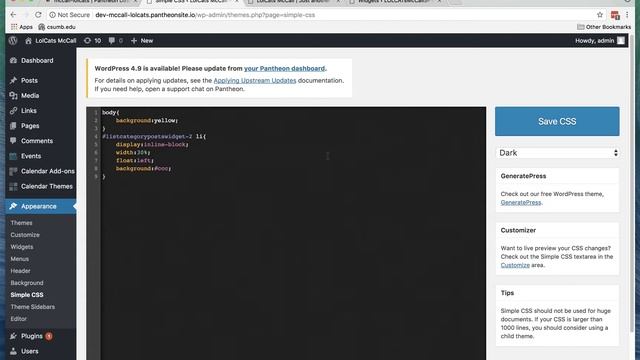Switch to the Widgets browser tab
The height and width of the screenshot is (360, 640).
(x=394, y=2)
